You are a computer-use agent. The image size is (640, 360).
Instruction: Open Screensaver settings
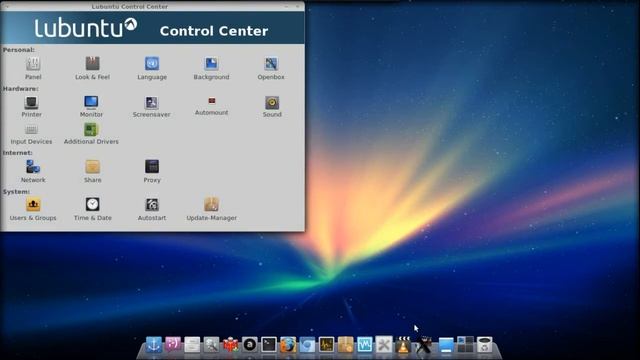pos(151,107)
